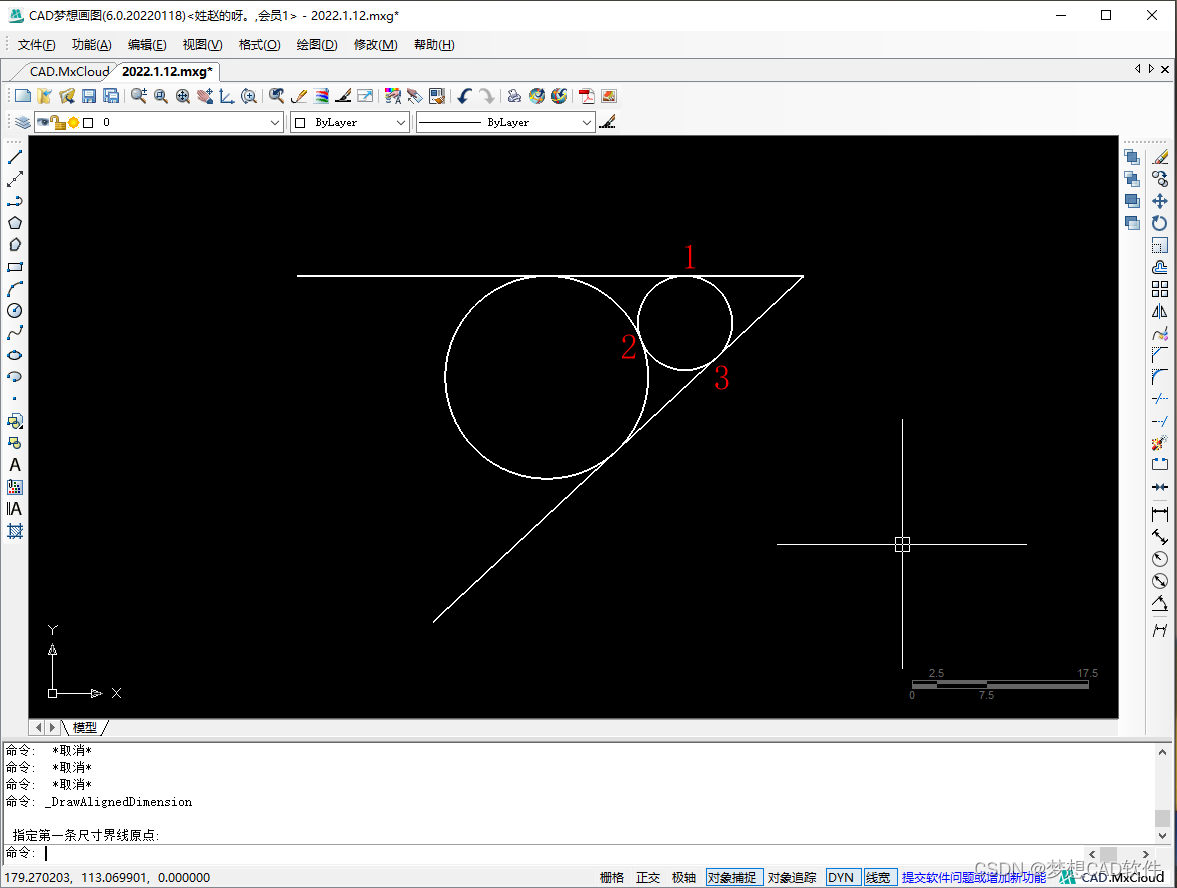Select the Rectangle drawing tool
1177x888 pixels.
point(15,267)
